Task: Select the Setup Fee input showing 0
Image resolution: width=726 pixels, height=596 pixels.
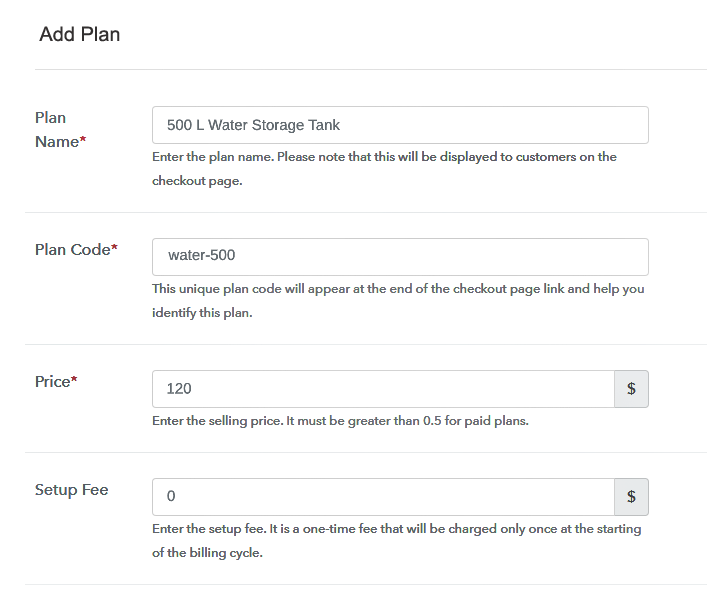Action: click(383, 497)
